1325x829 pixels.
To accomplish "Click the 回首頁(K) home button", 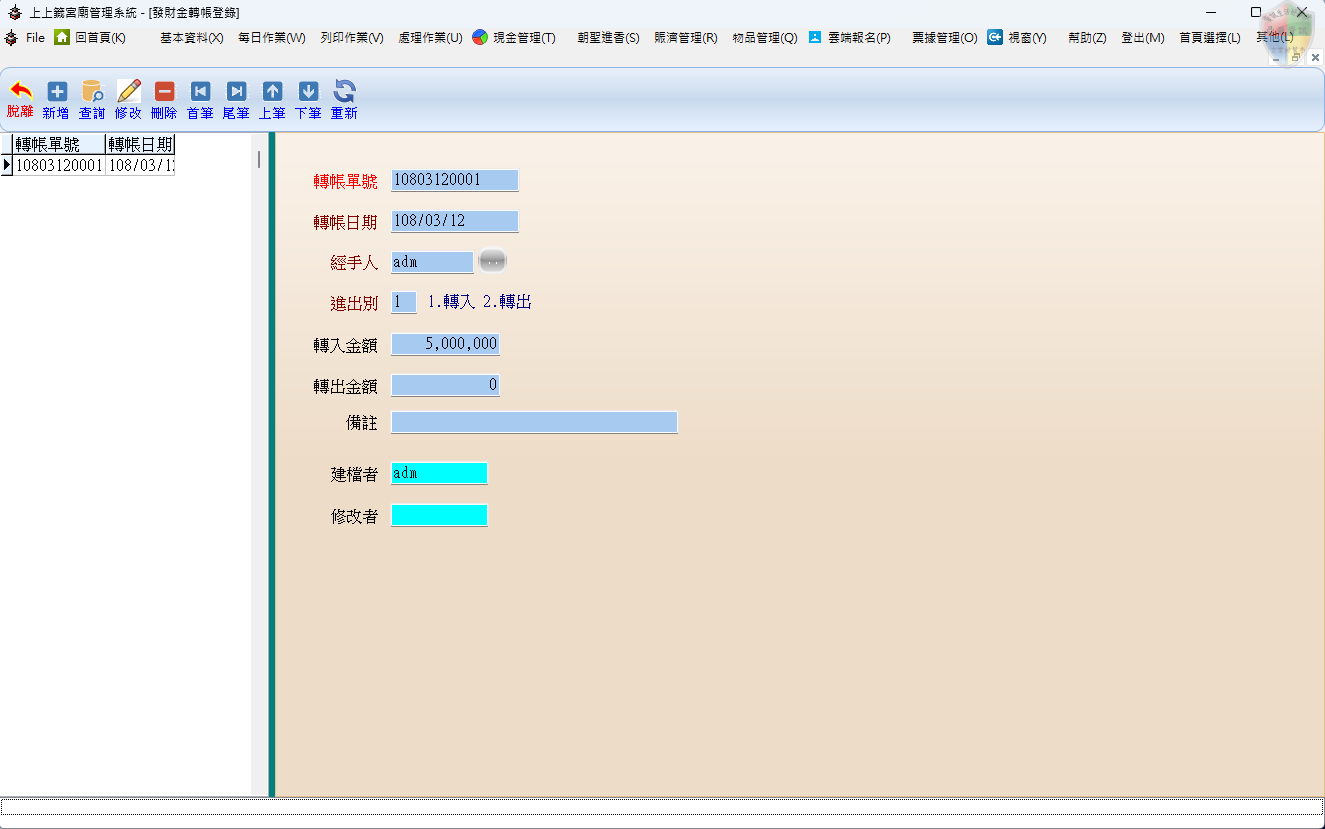I will [91, 38].
